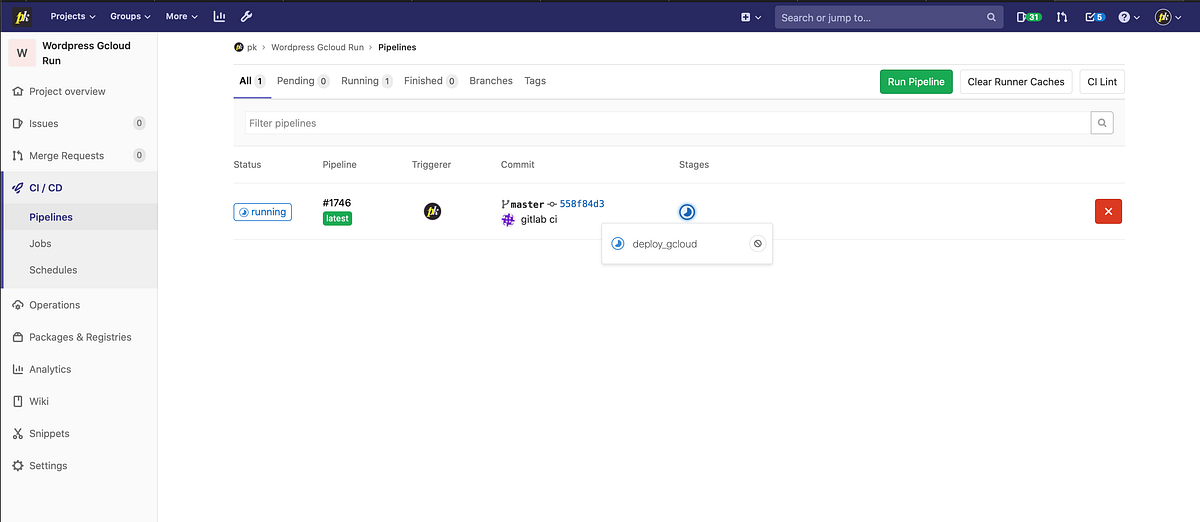The image size is (1200, 522).
Task: Switch to the Tags tab
Action: [535, 81]
